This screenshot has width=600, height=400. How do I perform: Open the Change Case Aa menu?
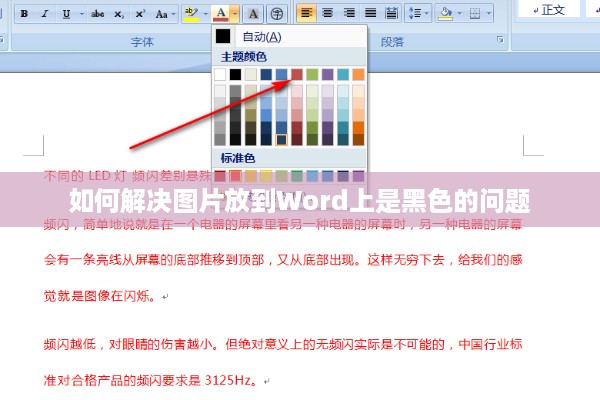point(165,14)
